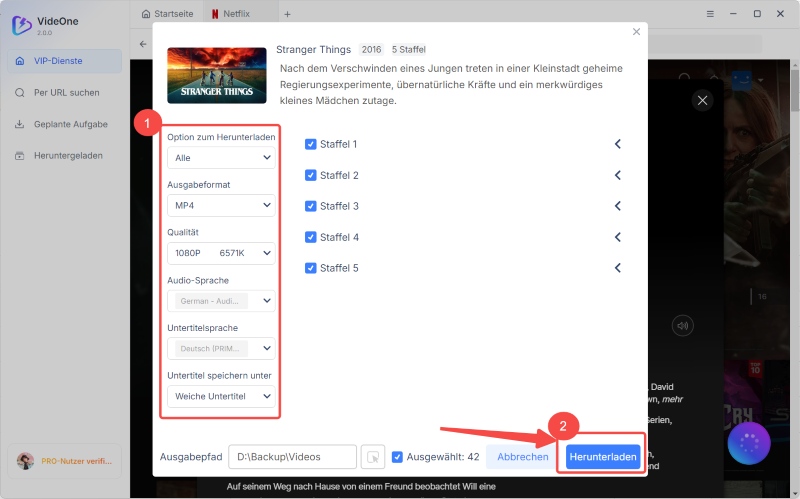The image size is (800, 499).
Task: Click the 5 Staffel tag
Action: tap(408, 49)
